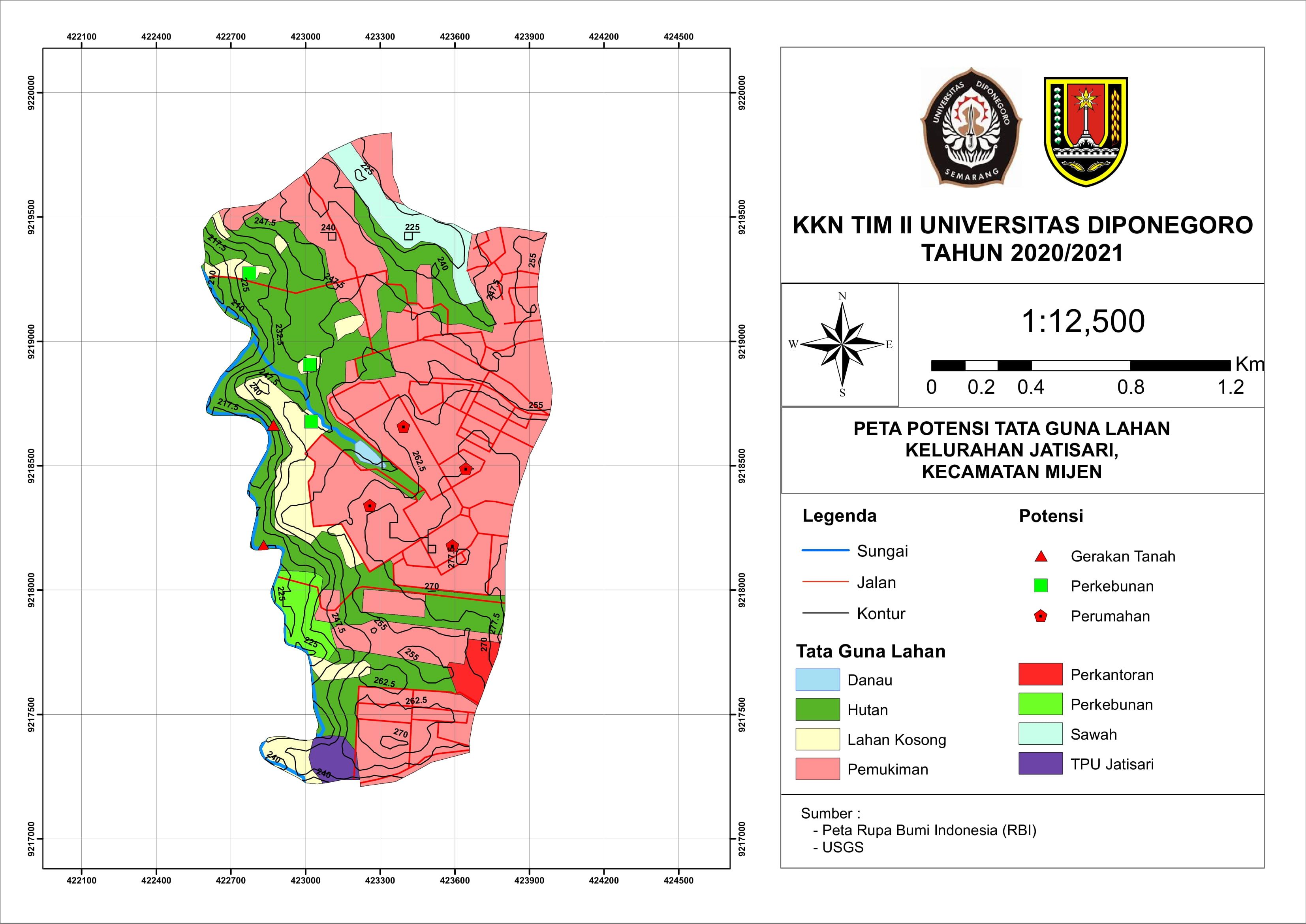Click '- Peta Rupa Bumi Indonesia (RBI)' source line
The height and width of the screenshot is (924, 1306).
[925, 830]
